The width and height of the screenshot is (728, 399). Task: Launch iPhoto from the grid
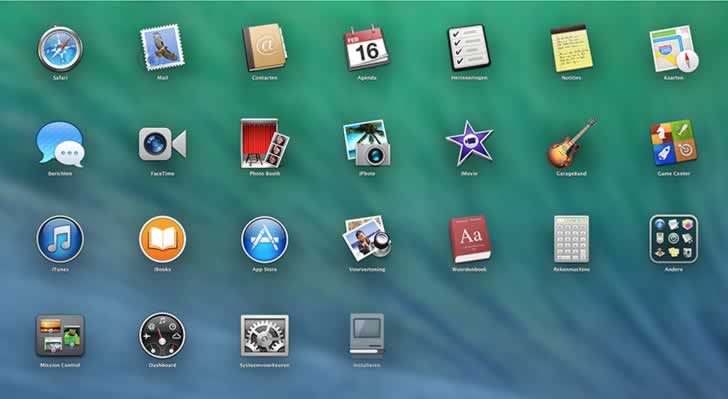pos(367,143)
